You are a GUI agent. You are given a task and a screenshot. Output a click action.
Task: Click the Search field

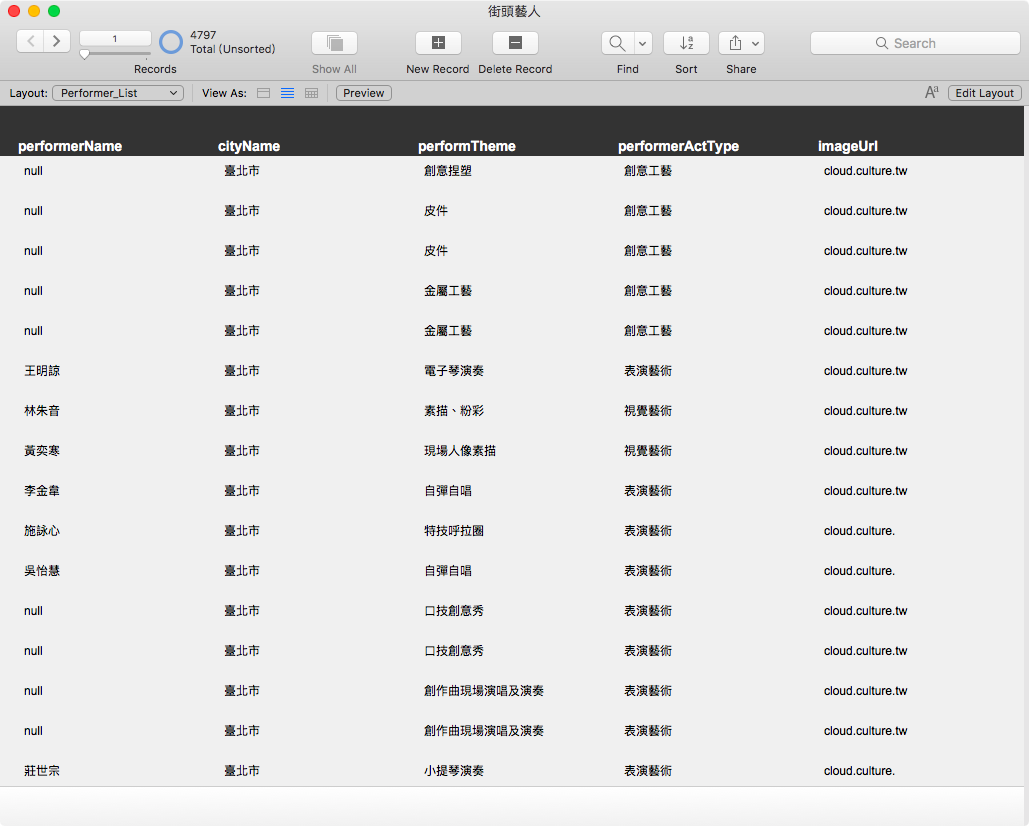click(915, 43)
